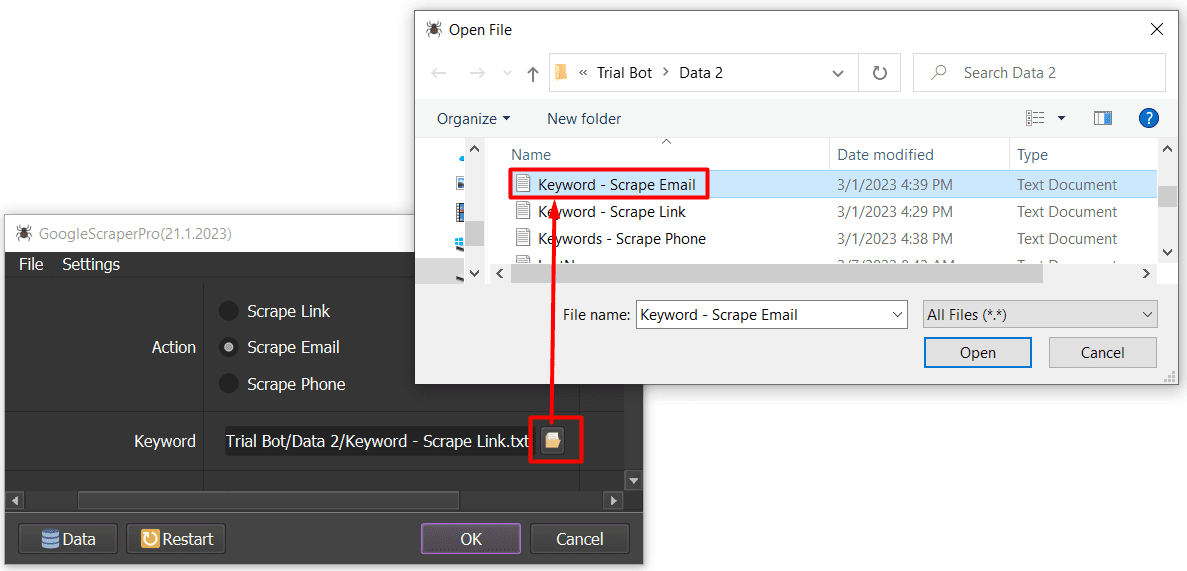Image resolution: width=1187 pixels, height=571 pixels.
Task: Click the 3/1/2023 4:29 PM date cell
Action: point(895,211)
